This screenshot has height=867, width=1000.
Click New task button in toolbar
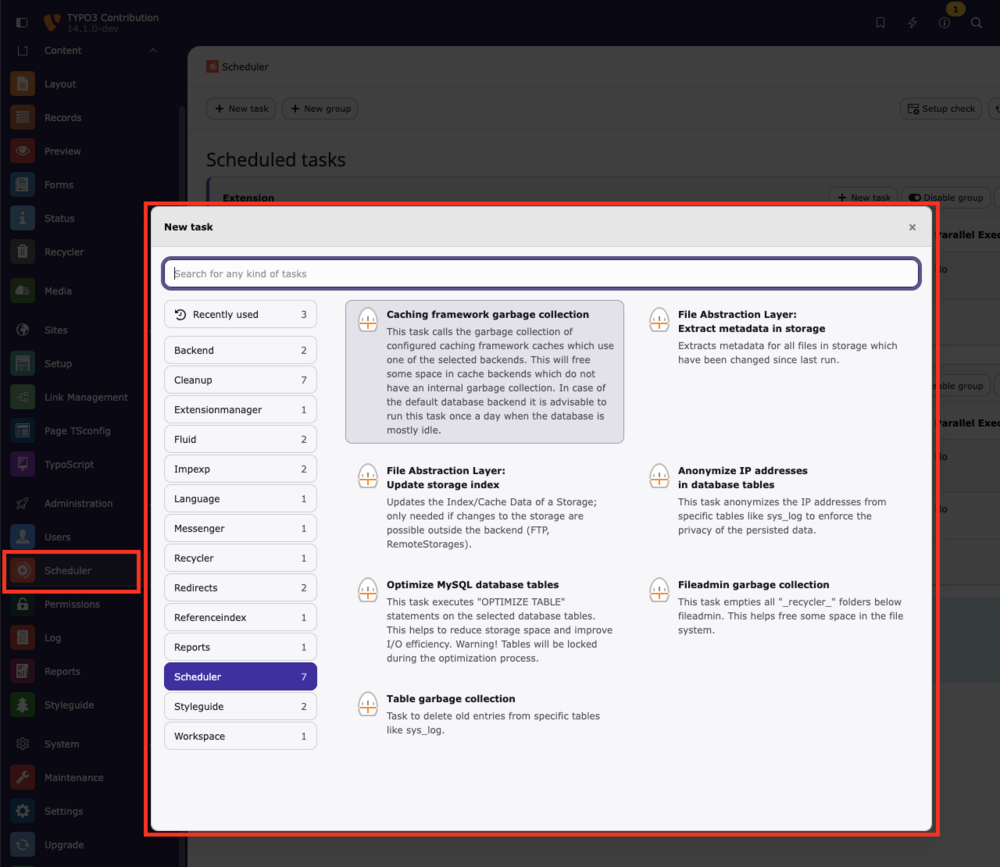coord(241,108)
